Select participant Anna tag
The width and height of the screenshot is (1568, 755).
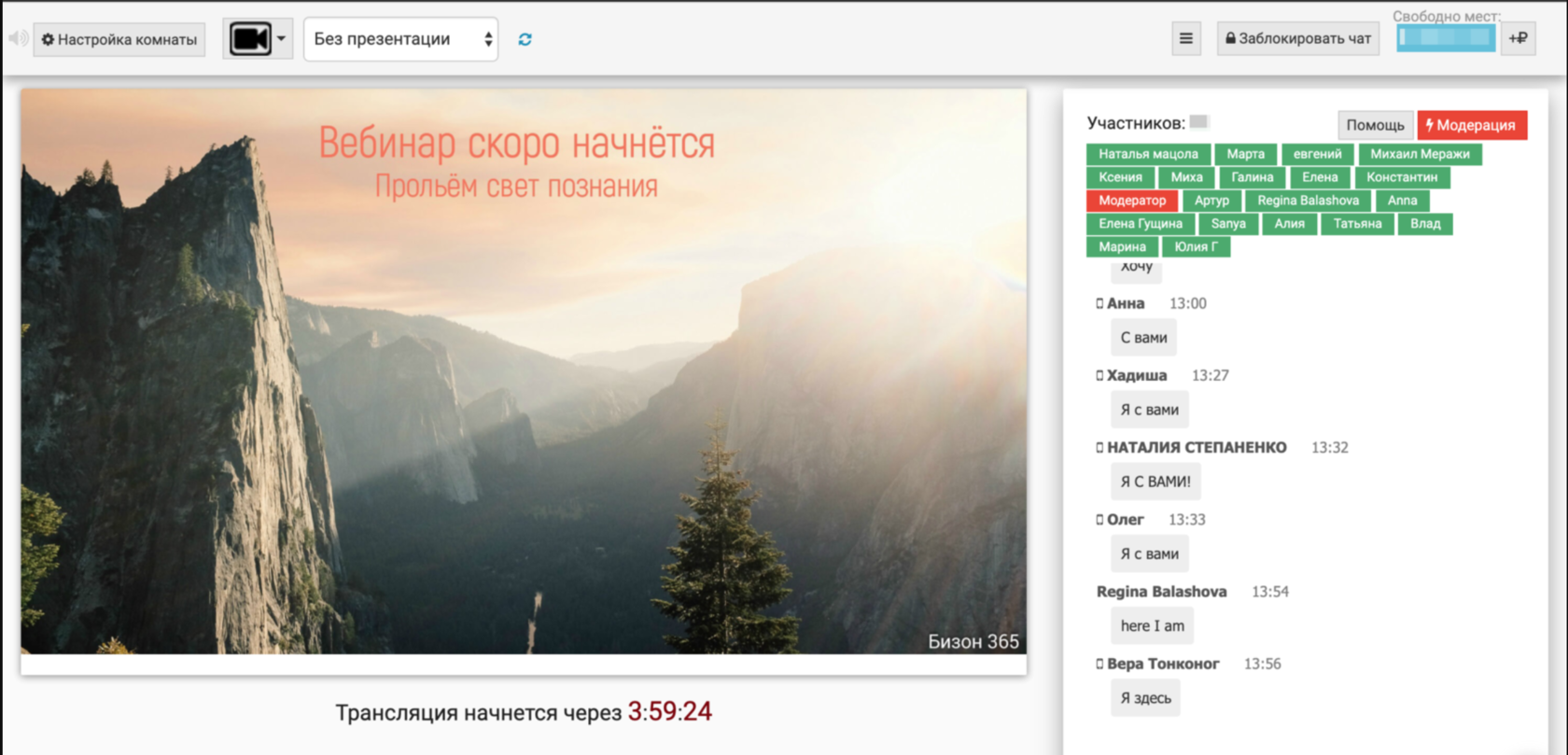click(x=1402, y=201)
